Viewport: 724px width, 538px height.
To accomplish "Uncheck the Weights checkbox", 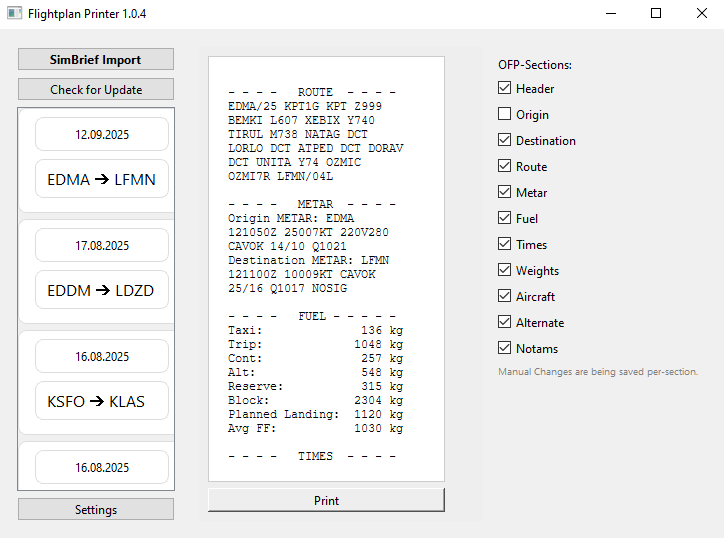I will pyautogui.click(x=505, y=270).
